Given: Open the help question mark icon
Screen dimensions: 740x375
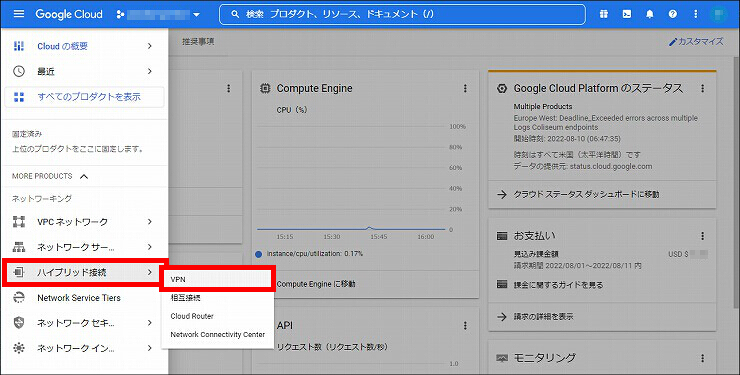Looking at the screenshot, I should [673, 14].
